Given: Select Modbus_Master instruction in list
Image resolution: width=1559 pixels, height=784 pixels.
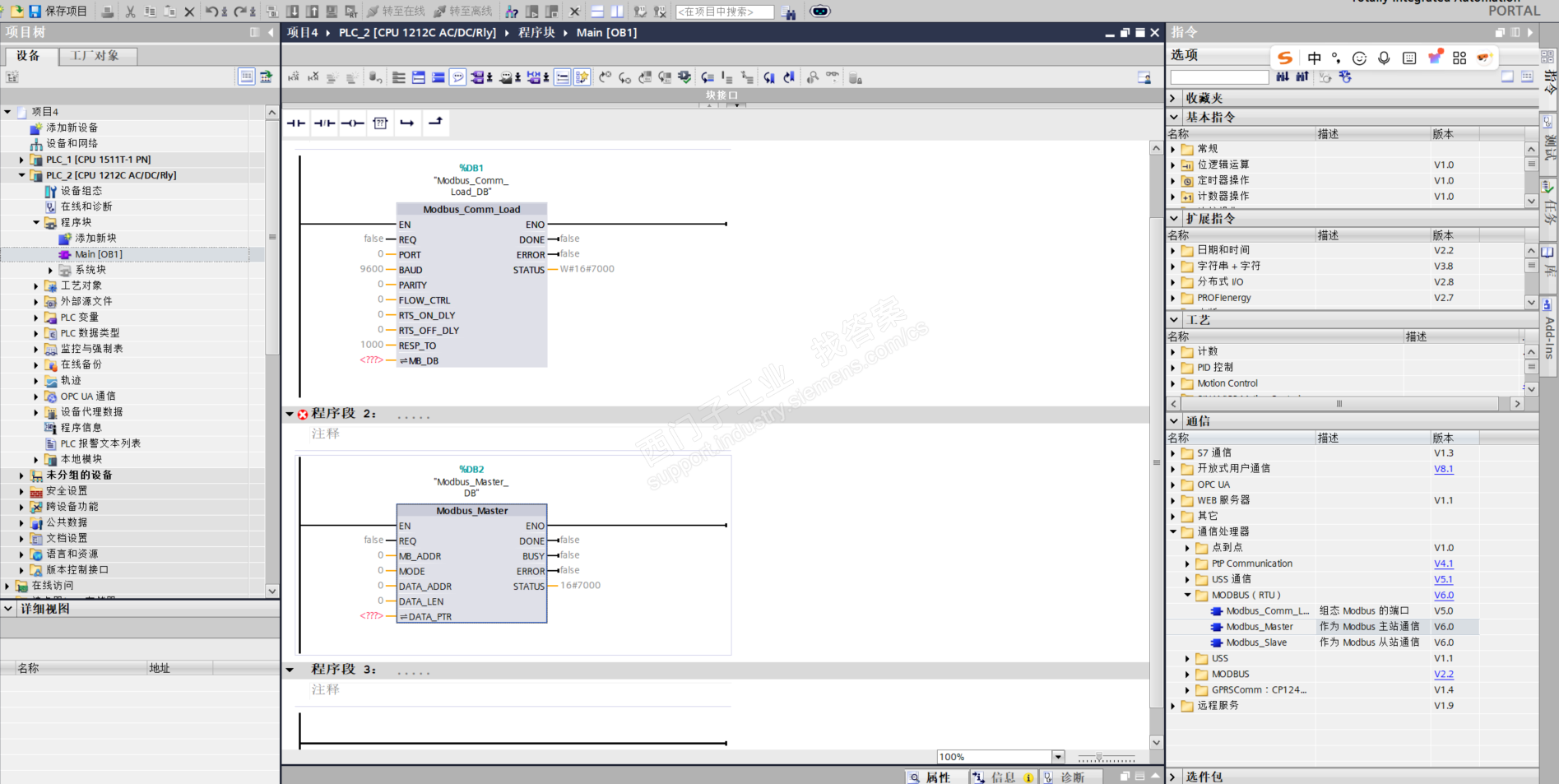Looking at the screenshot, I should pos(1259,627).
